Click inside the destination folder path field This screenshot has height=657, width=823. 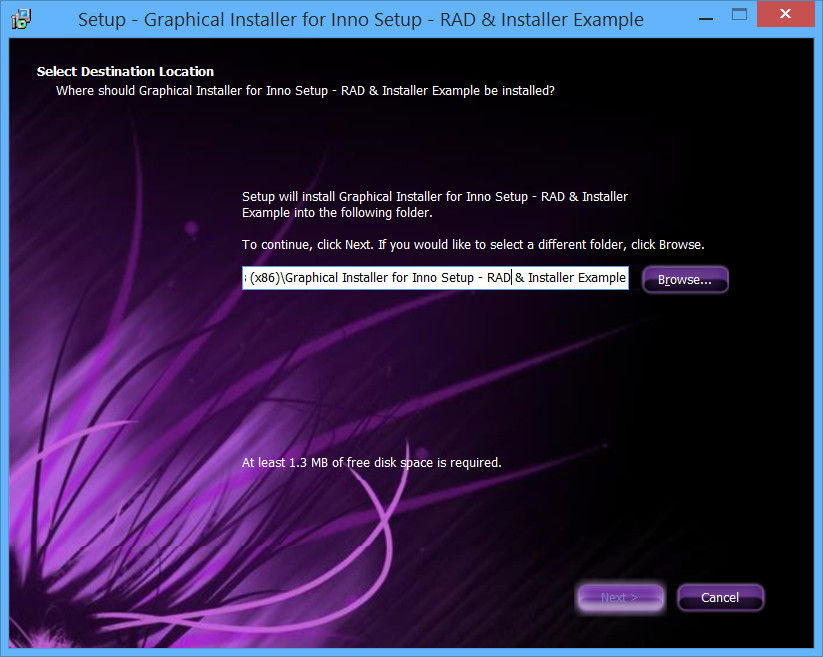point(435,278)
